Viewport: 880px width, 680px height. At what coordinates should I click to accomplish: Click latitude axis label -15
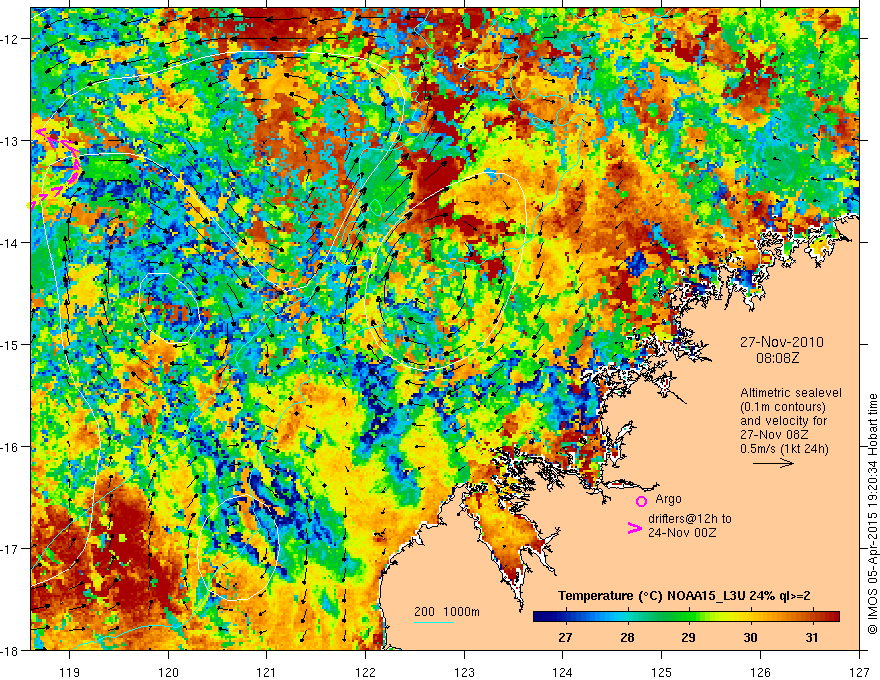click(10, 344)
